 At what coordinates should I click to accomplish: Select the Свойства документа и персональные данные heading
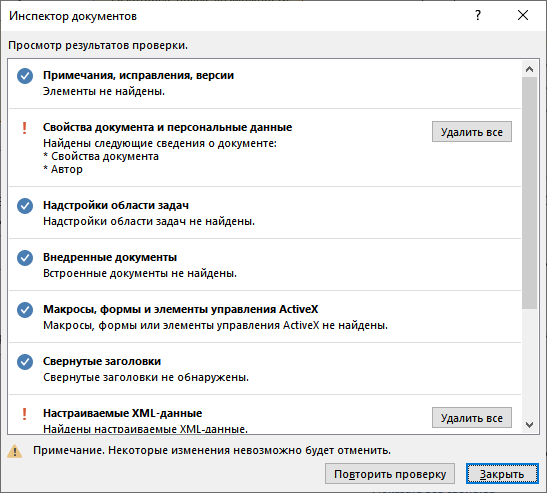click(167, 127)
